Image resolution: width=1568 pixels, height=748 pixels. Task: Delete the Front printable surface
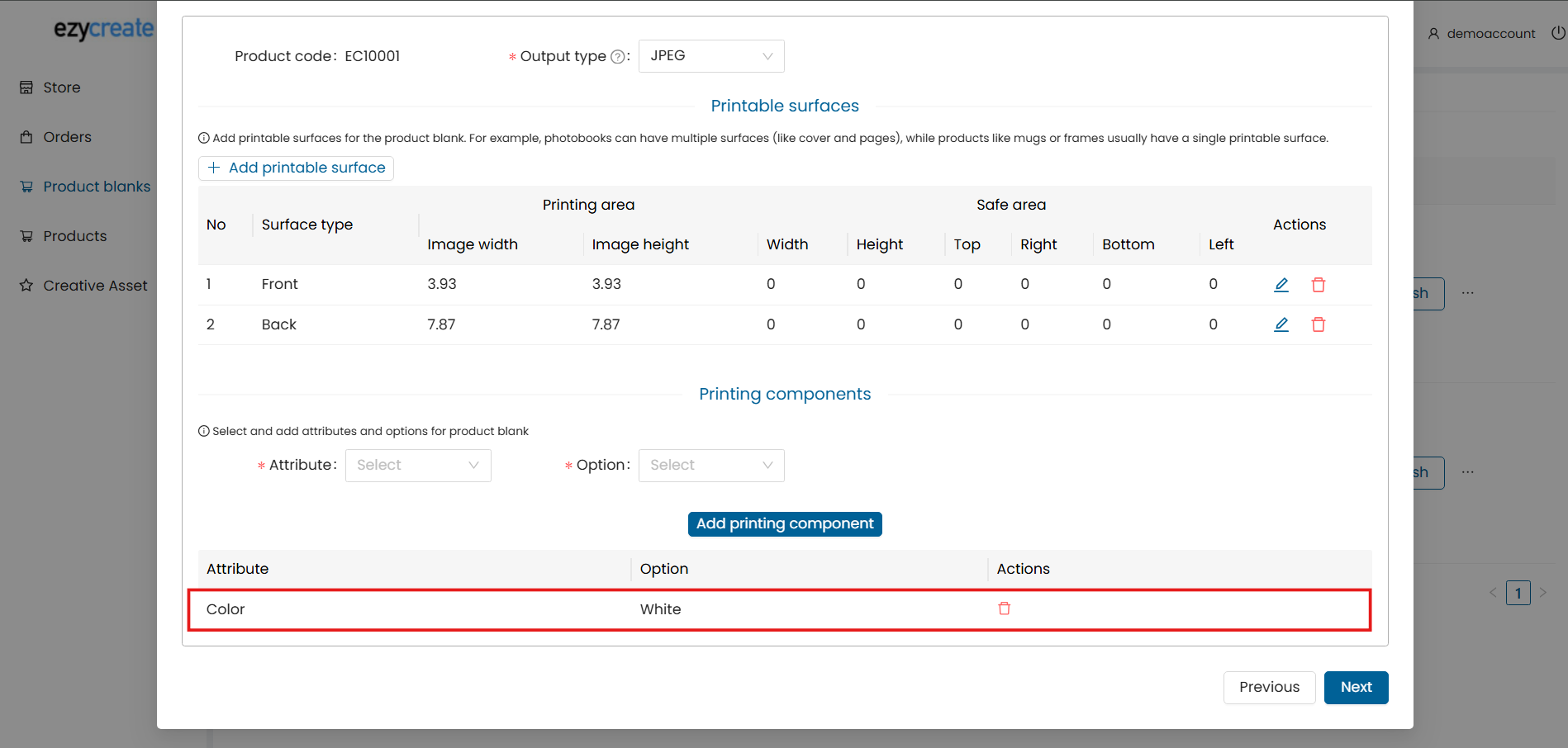(1319, 285)
